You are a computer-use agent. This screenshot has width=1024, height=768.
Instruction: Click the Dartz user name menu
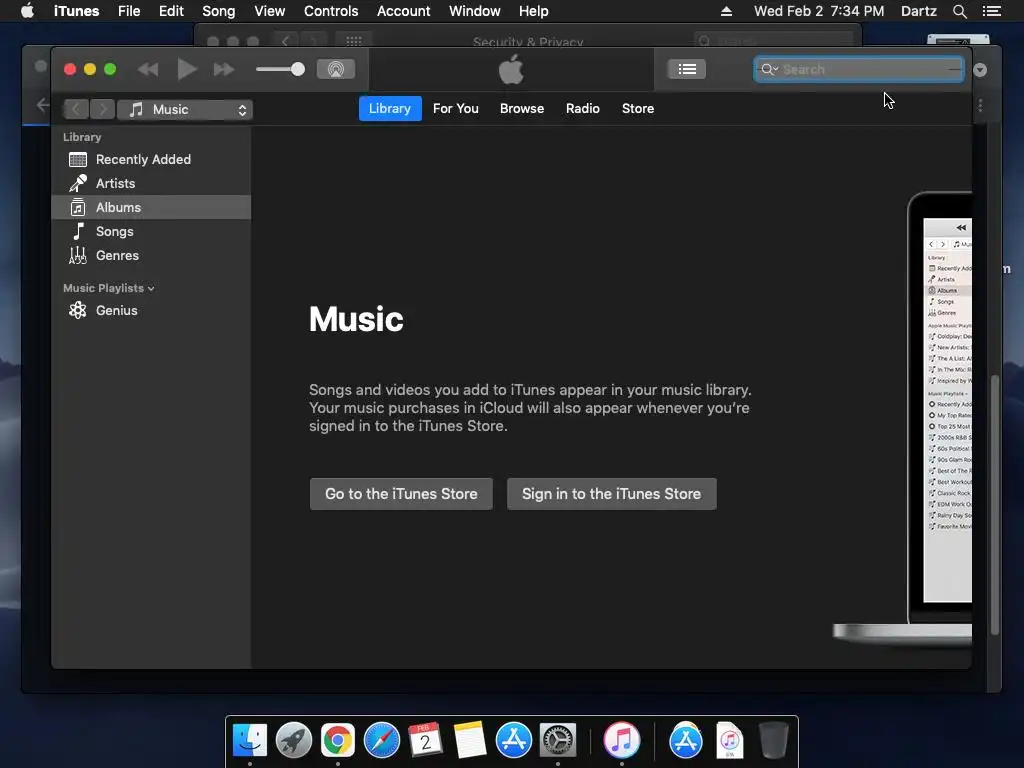(919, 11)
